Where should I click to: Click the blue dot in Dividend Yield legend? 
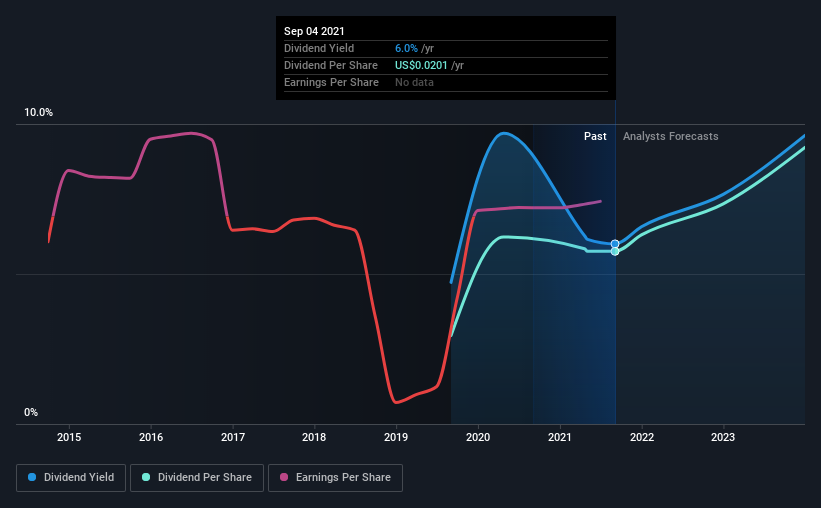click(x=32, y=477)
